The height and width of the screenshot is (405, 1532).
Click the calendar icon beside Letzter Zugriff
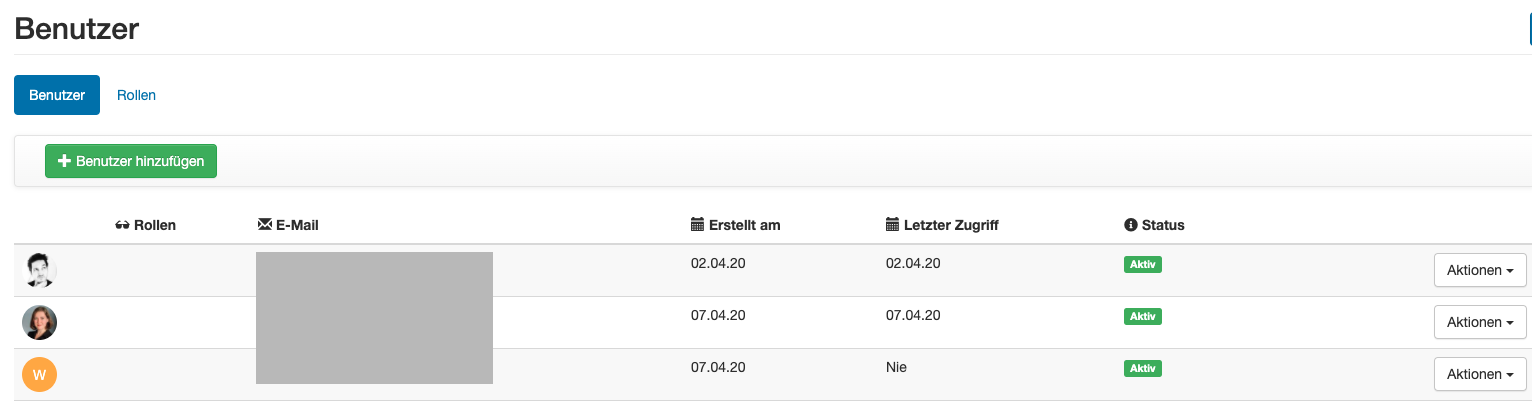tap(893, 225)
